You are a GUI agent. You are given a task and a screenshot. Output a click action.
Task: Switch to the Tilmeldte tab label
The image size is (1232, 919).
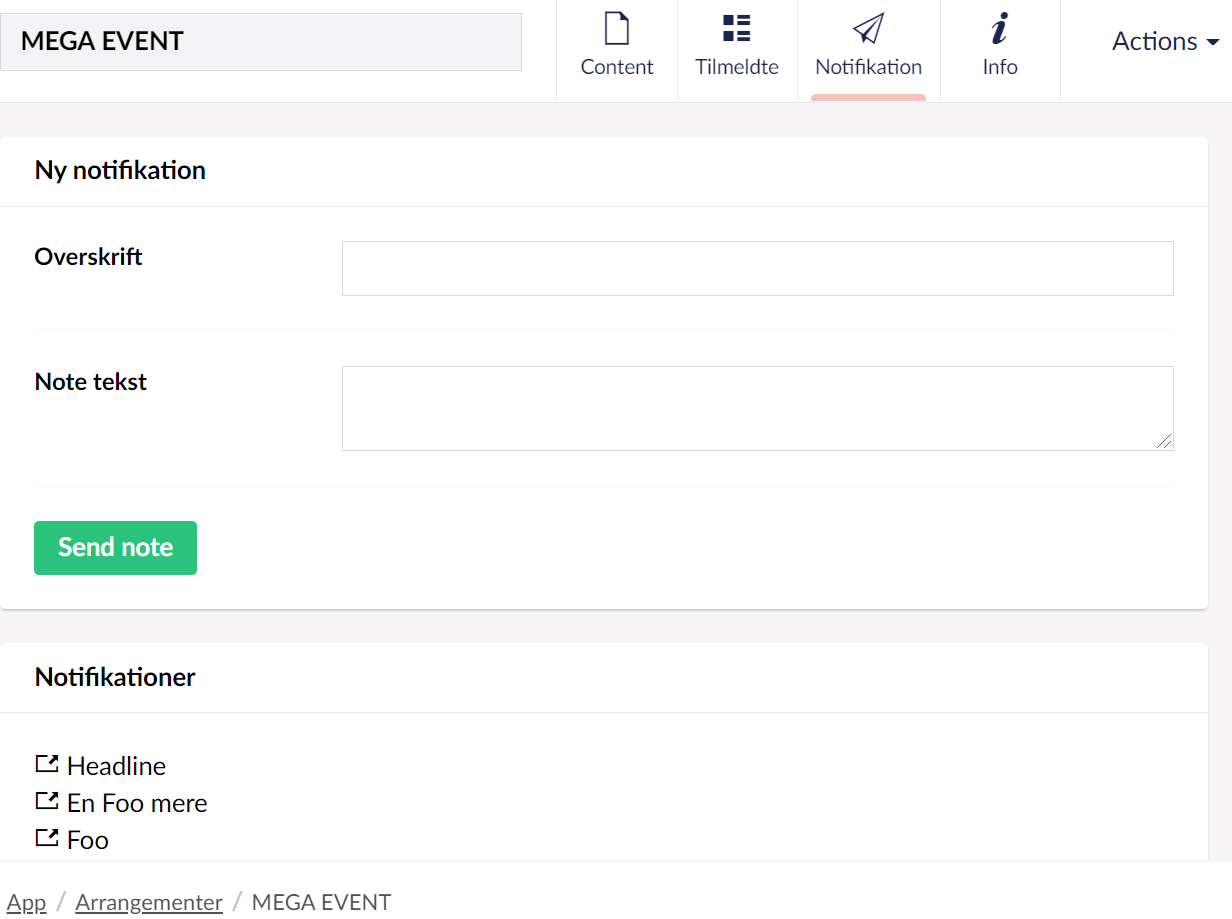(x=737, y=67)
